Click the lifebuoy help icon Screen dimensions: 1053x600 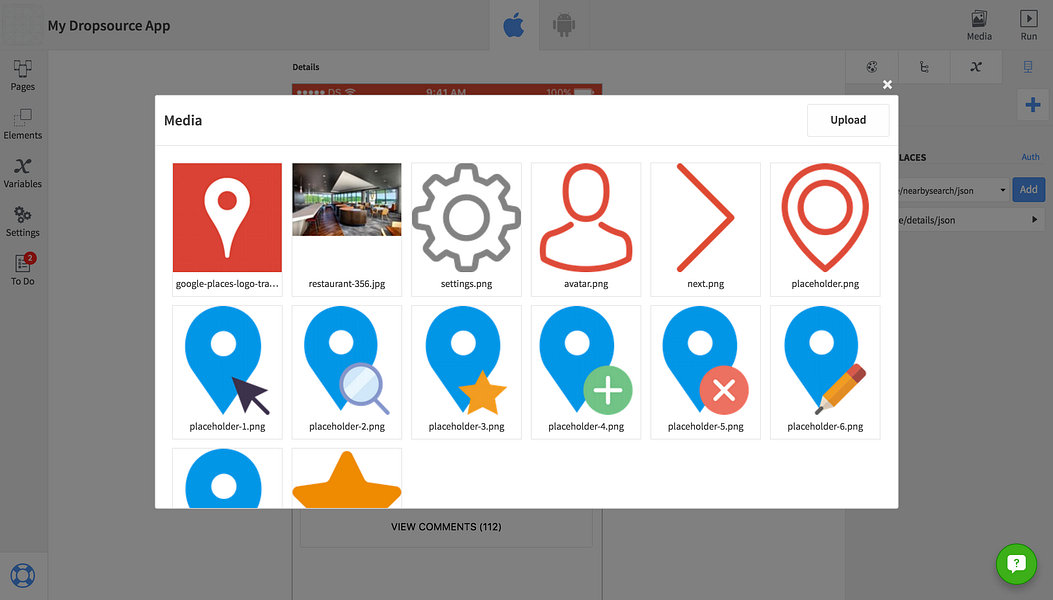pos(23,576)
